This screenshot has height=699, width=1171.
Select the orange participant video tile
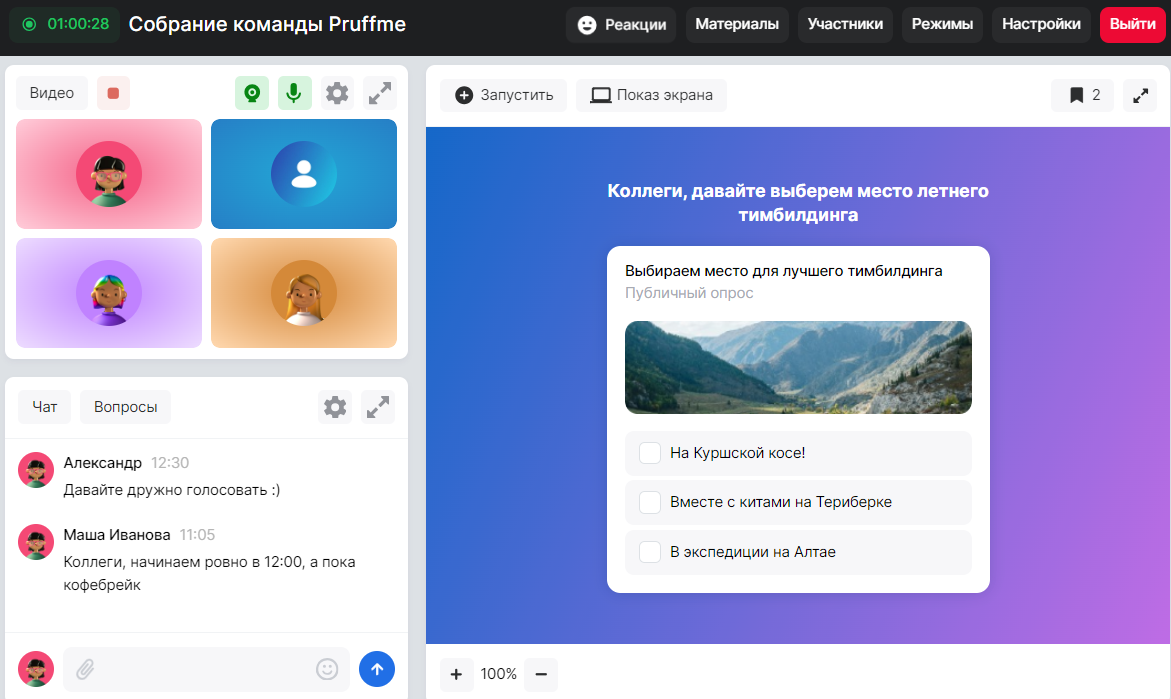pyautogui.click(x=304, y=293)
